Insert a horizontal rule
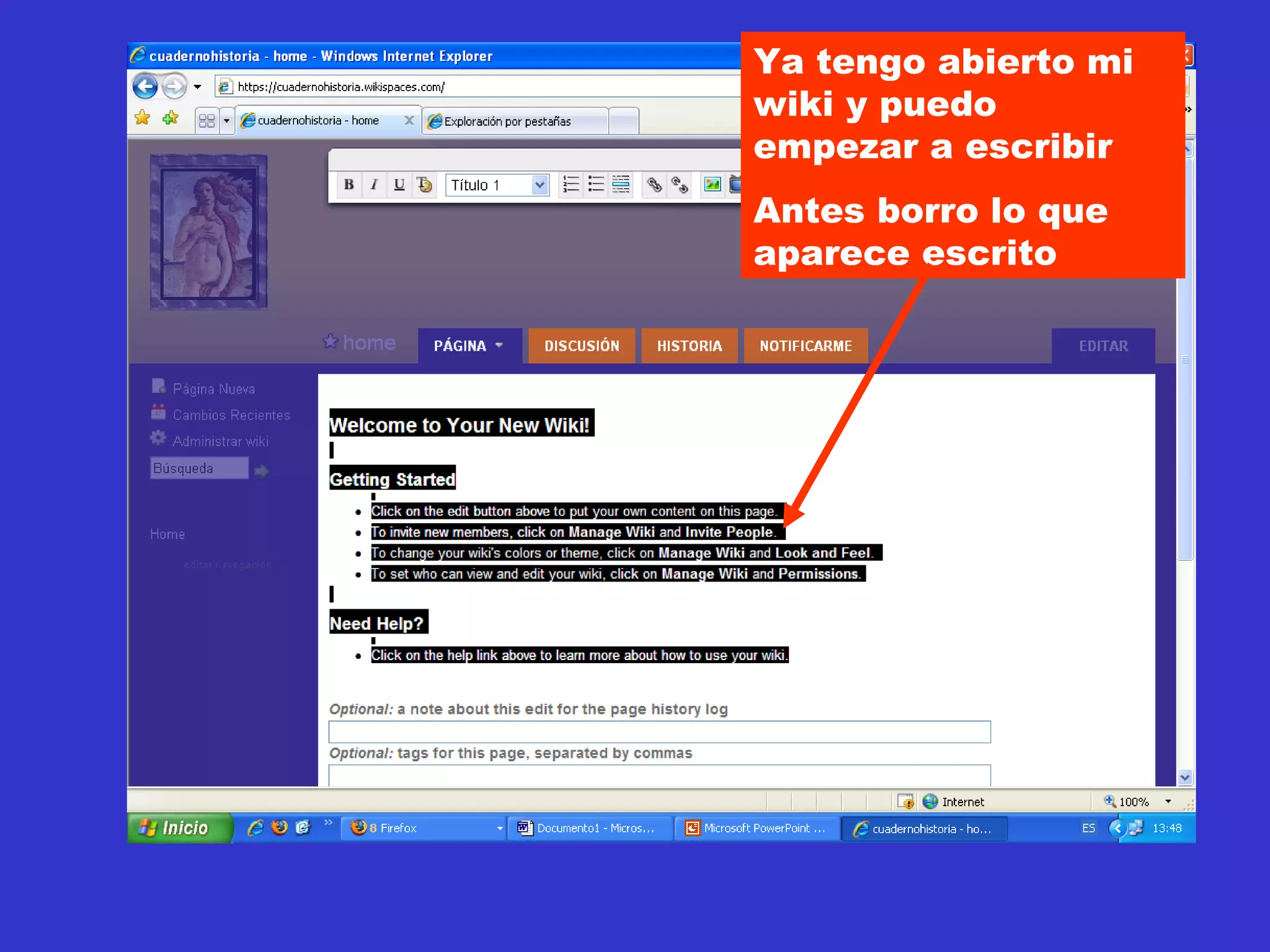Image resolution: width=1270 pixels, height=952 pixels. (621, 185)
